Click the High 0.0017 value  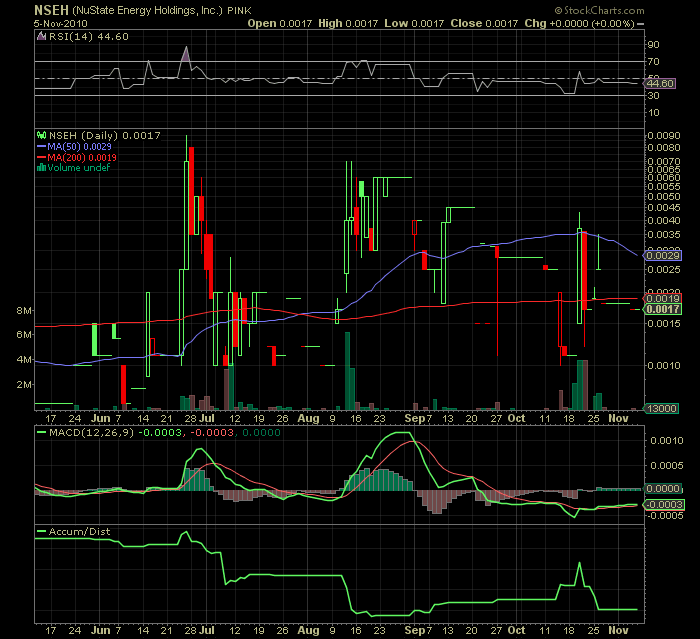point(348,24)
